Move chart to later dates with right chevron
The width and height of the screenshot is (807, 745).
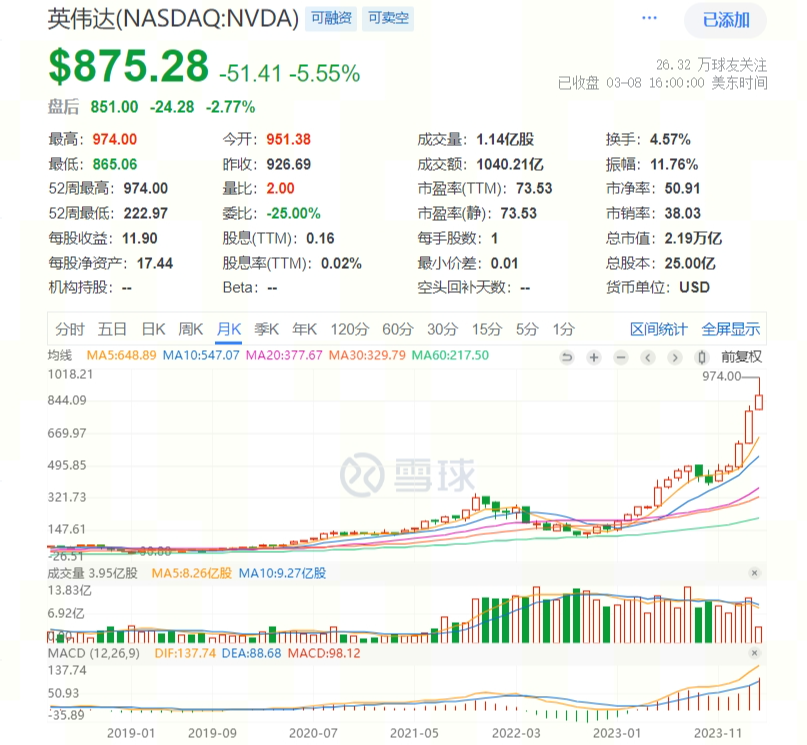(x=675, y=357)
